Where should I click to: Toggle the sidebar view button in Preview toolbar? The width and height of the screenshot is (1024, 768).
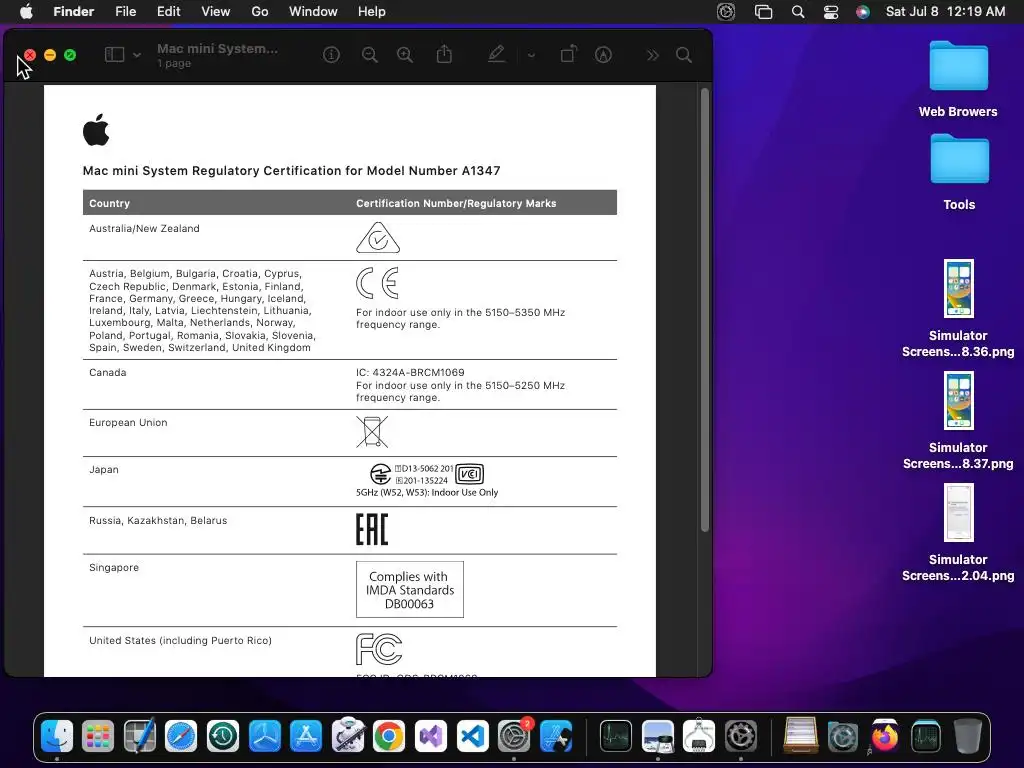click(114, 55)
